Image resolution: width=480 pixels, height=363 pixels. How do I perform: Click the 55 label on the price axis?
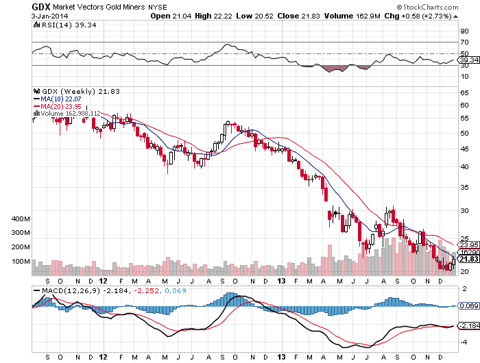pyautogui.click(x=465, y=119)
